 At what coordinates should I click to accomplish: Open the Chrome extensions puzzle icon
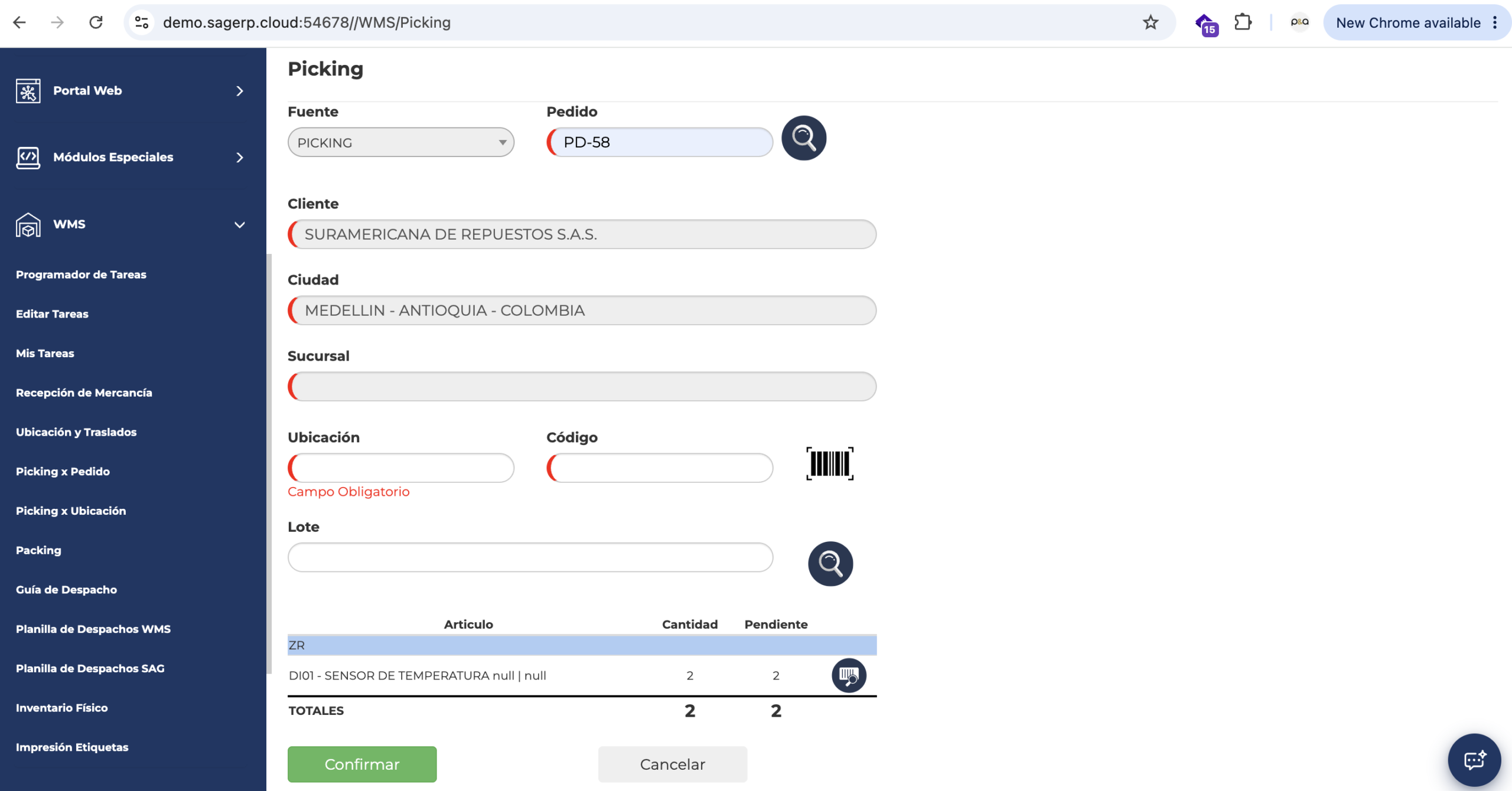pyautogui.click(x=1243, y=22)
